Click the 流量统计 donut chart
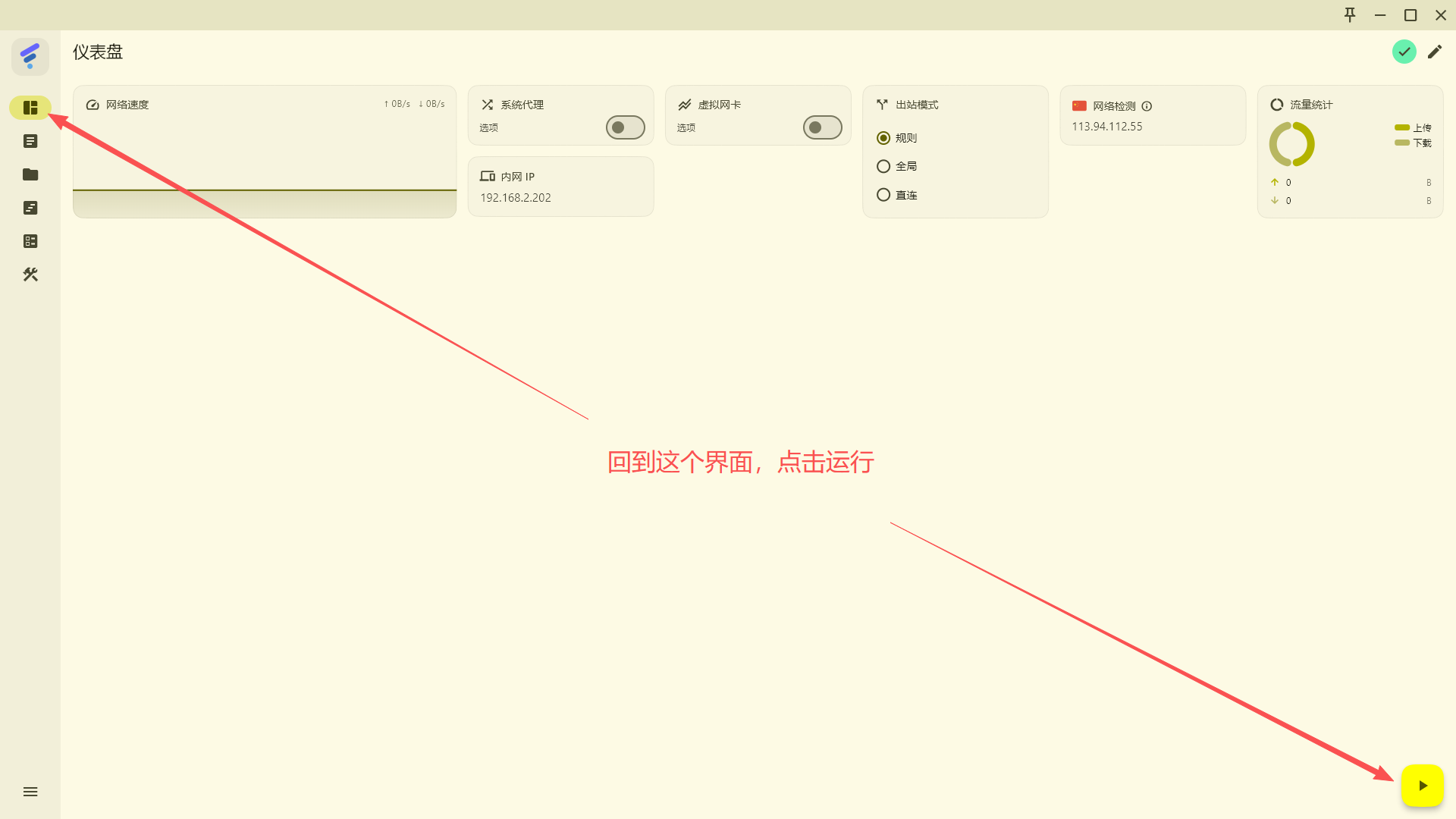The height and width of the screenshot is (819, 1456). 1292,144
